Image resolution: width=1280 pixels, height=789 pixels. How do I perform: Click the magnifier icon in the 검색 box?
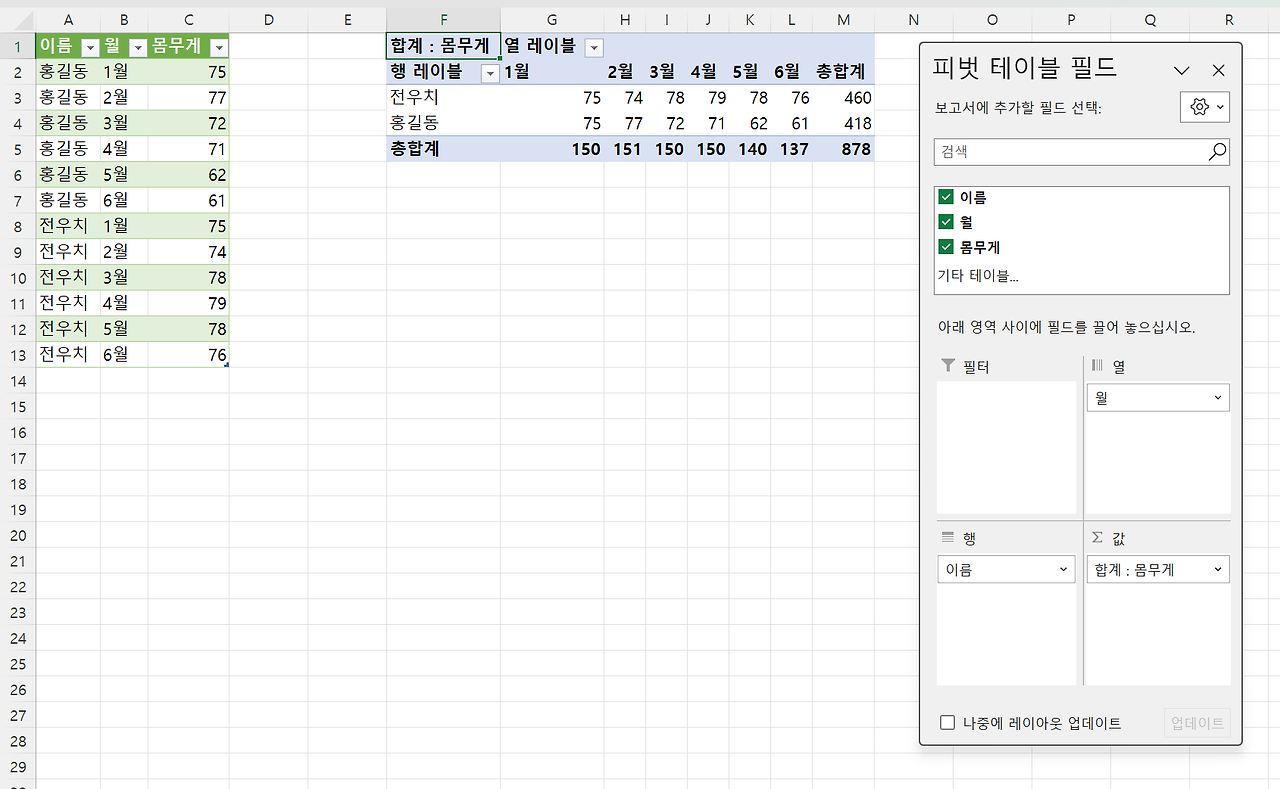click(x=1216, y=151)
